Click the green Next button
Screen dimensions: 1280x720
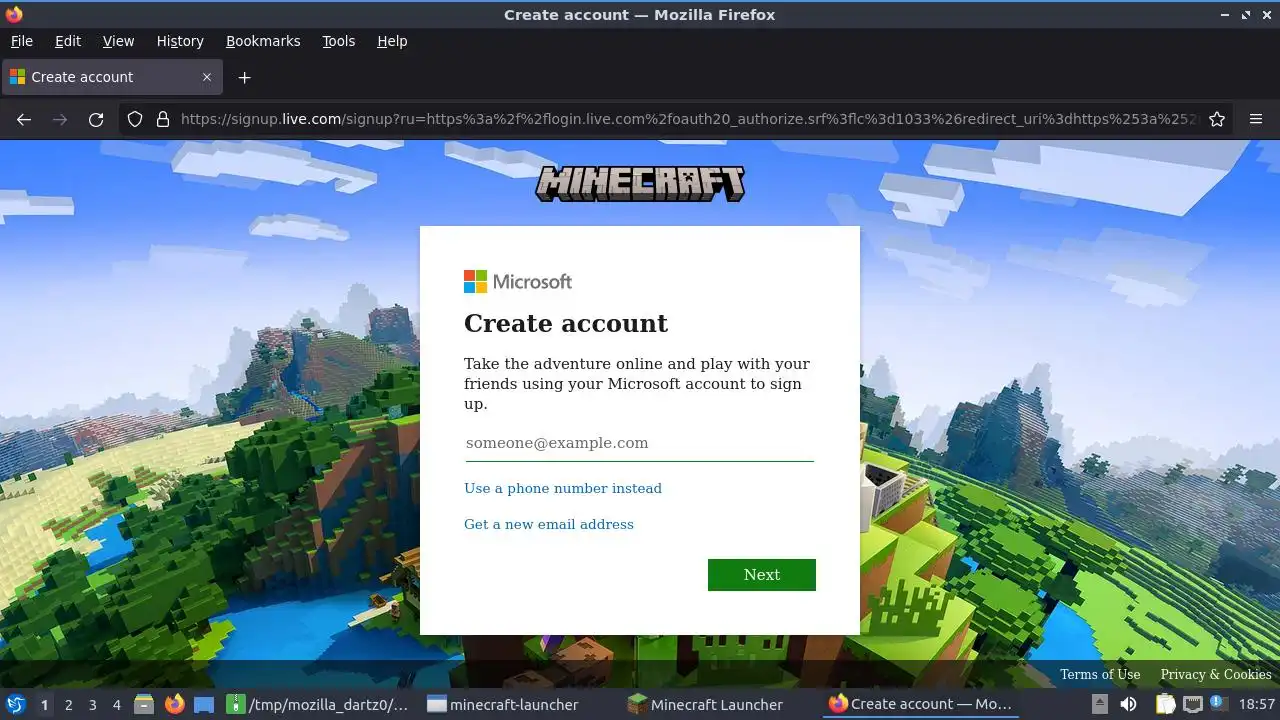tap(762, 575)
